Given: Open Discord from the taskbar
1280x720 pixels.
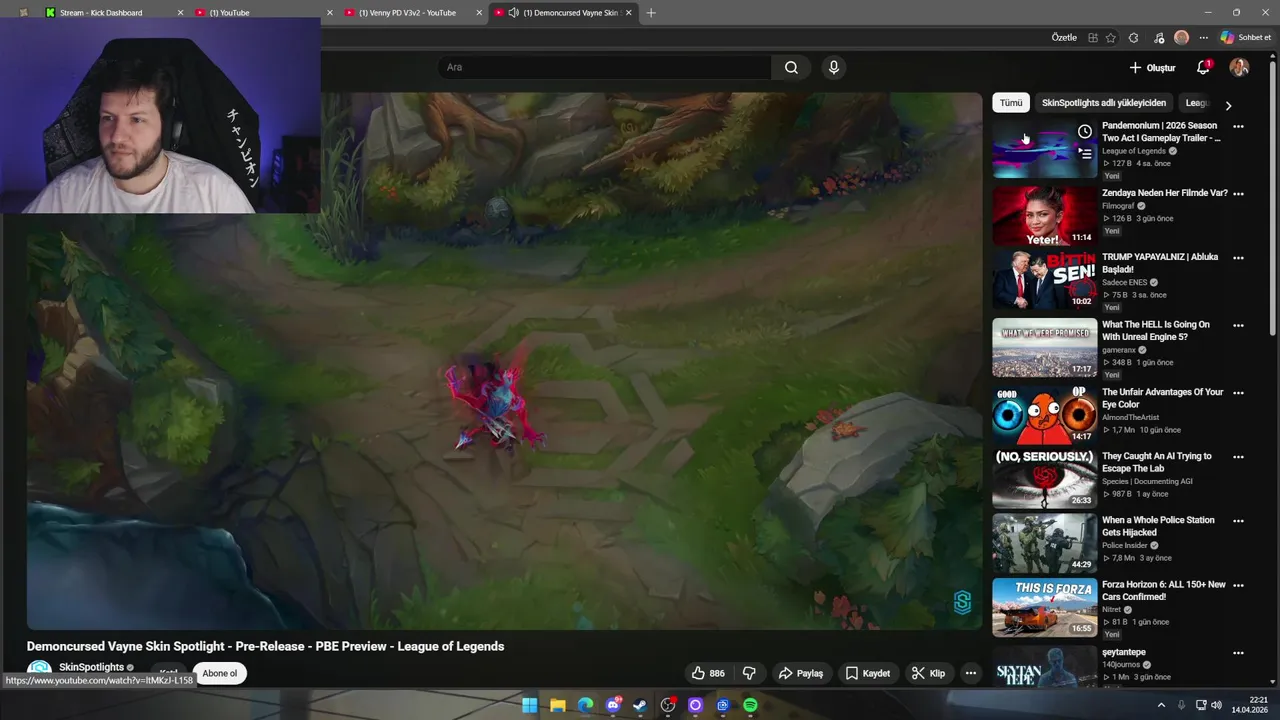Looking at the screenshot, I should 613,705.
